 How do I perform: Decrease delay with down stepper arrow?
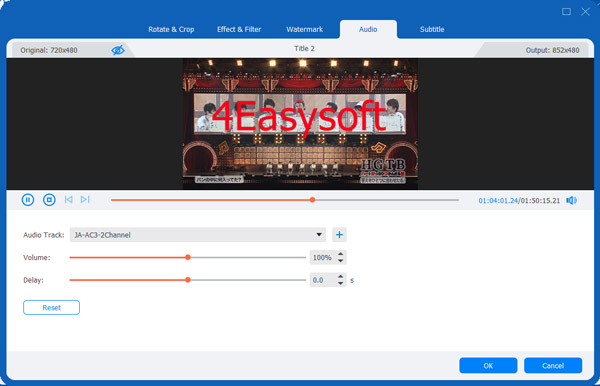click(341, 283)
